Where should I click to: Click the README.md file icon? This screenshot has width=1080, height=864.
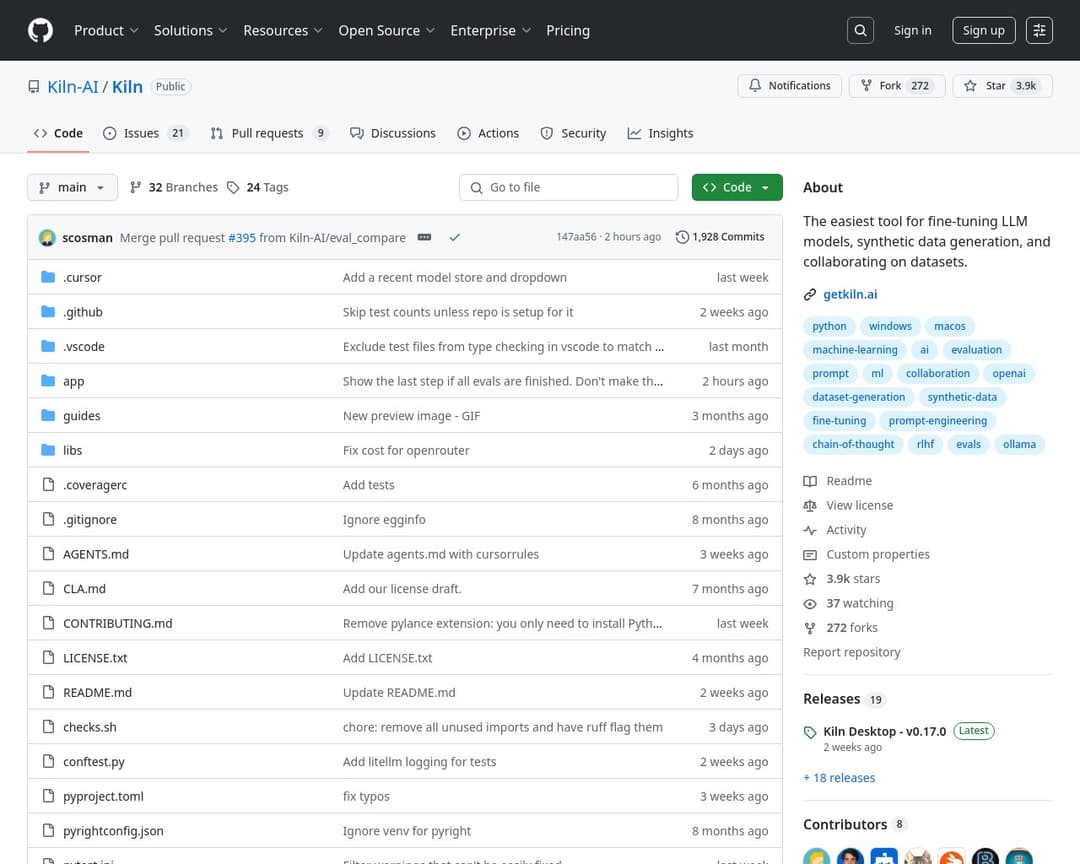click(x=48, y=692)
